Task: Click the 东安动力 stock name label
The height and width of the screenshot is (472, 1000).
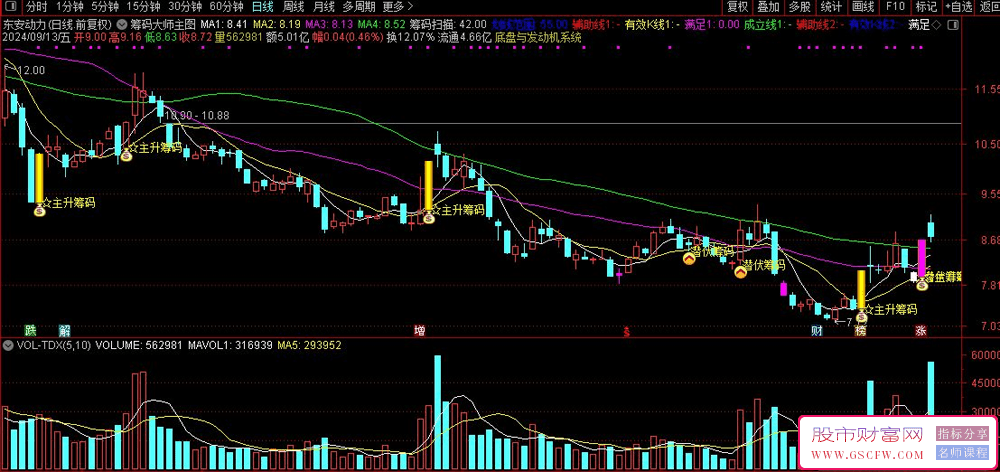Action: 25,25
